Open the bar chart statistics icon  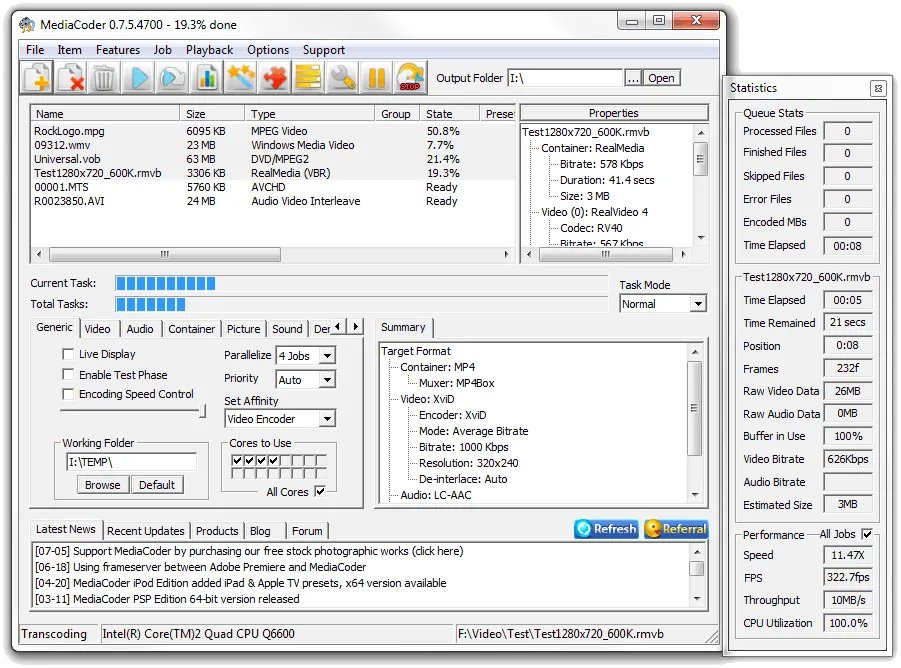tap(206, 77)
